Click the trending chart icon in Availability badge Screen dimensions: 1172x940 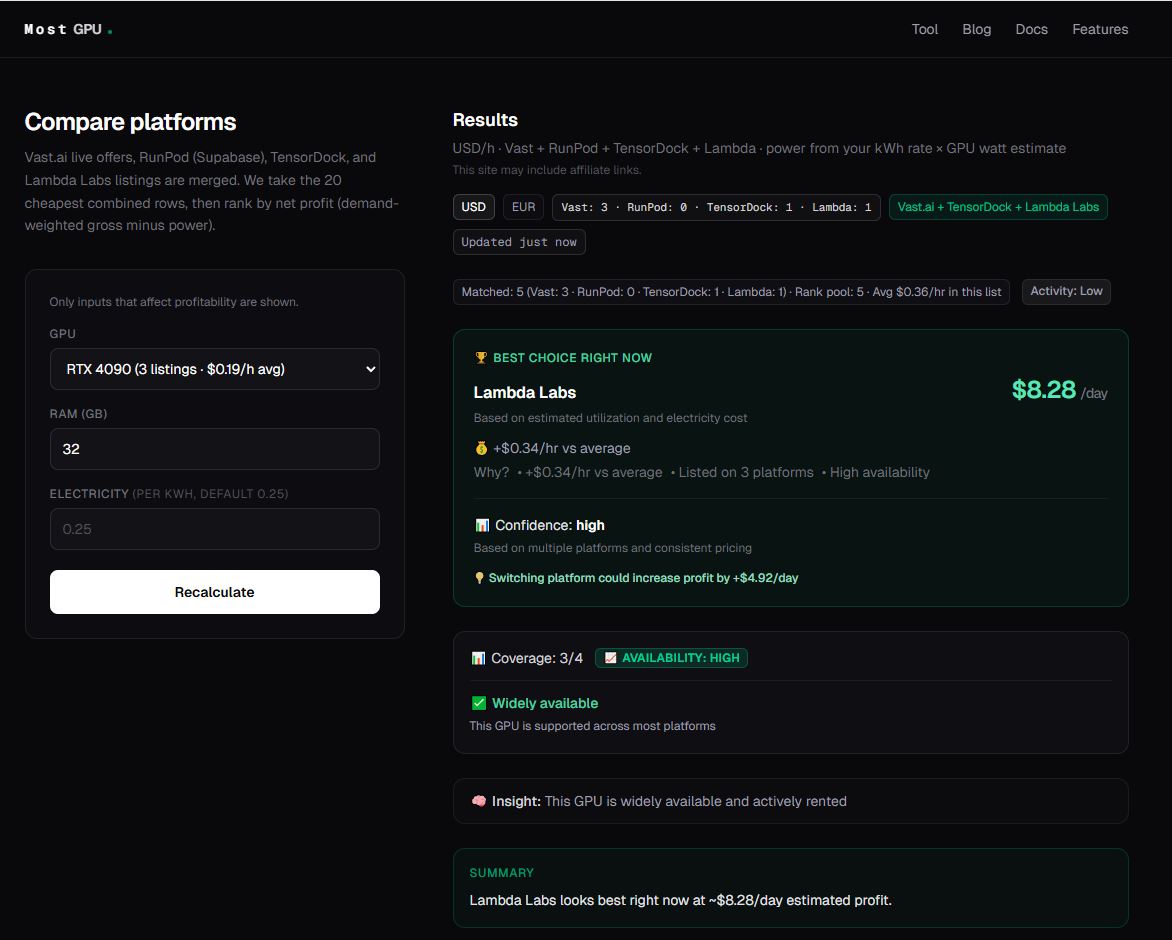point(611,658)
